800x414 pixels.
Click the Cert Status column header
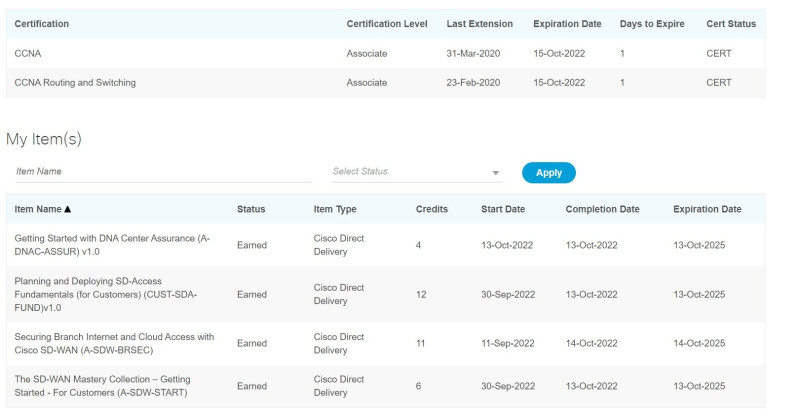731,24
